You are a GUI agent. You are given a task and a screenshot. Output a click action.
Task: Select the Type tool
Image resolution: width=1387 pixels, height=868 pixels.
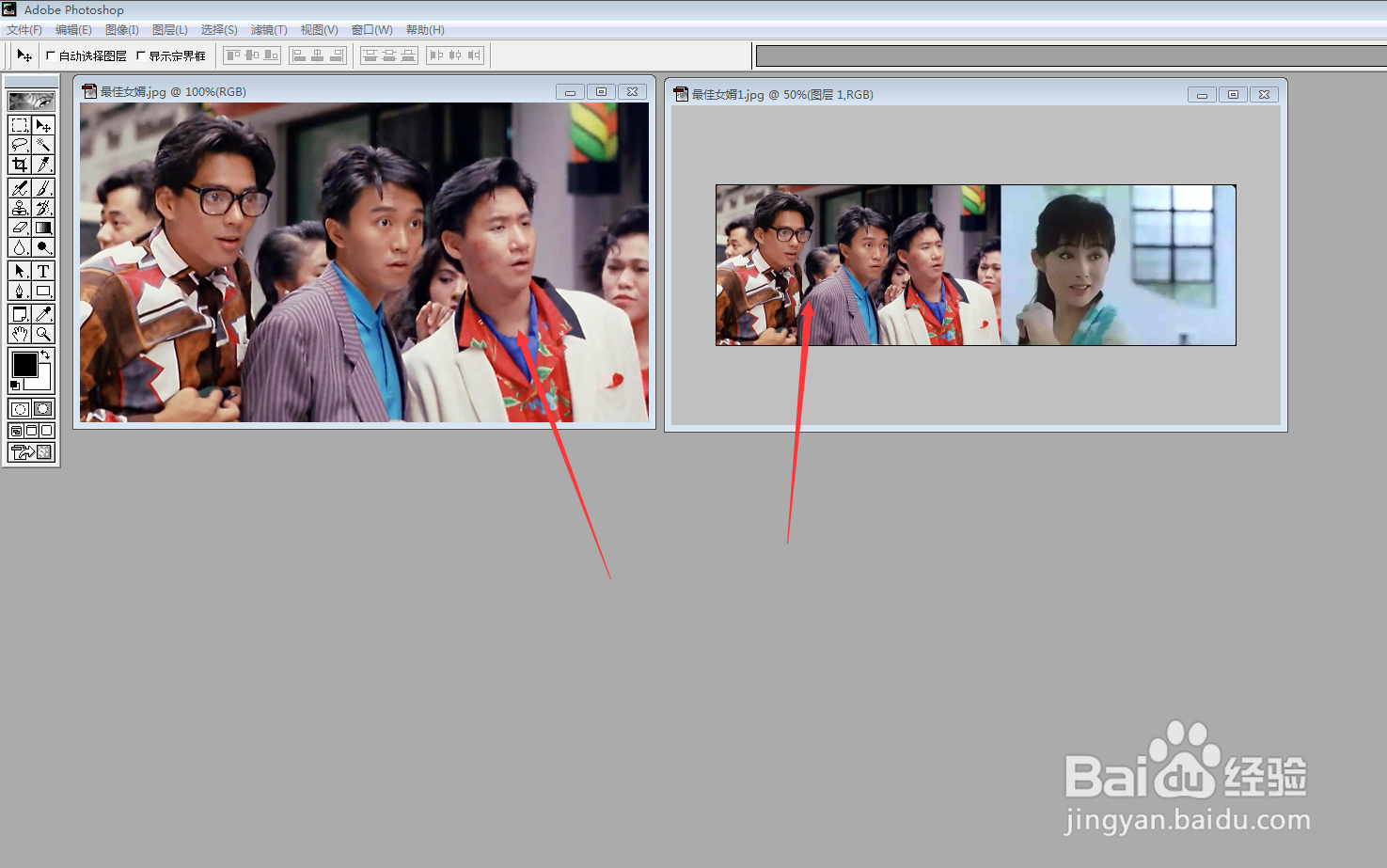(x=43, y=271)
